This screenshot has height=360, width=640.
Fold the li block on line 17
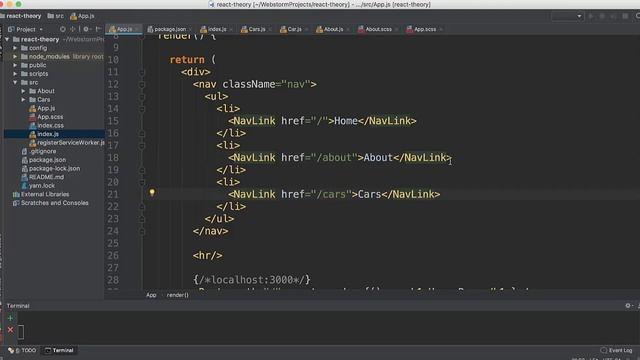142,146
